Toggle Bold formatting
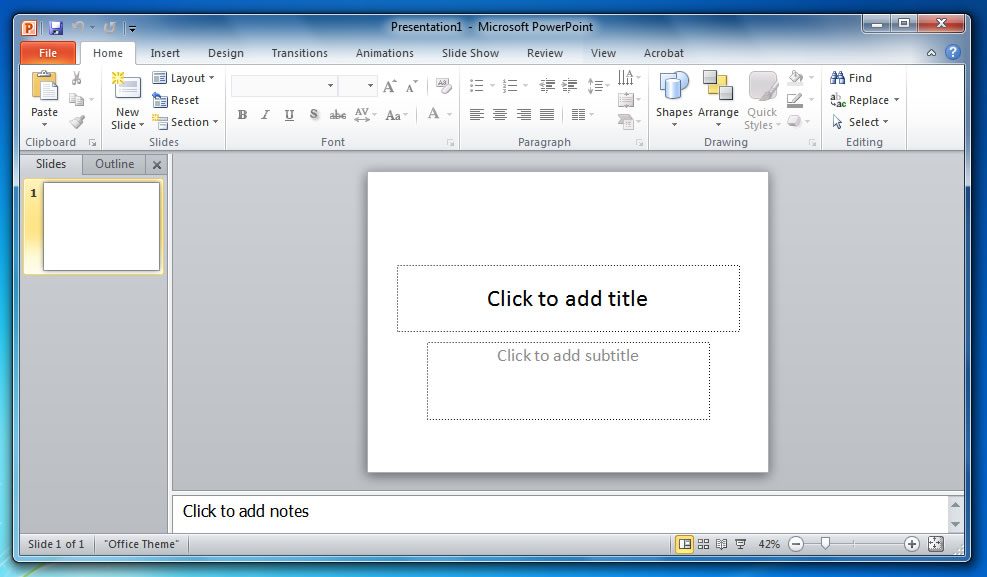This screenshot has width=987, height=577. click(242, 115)
